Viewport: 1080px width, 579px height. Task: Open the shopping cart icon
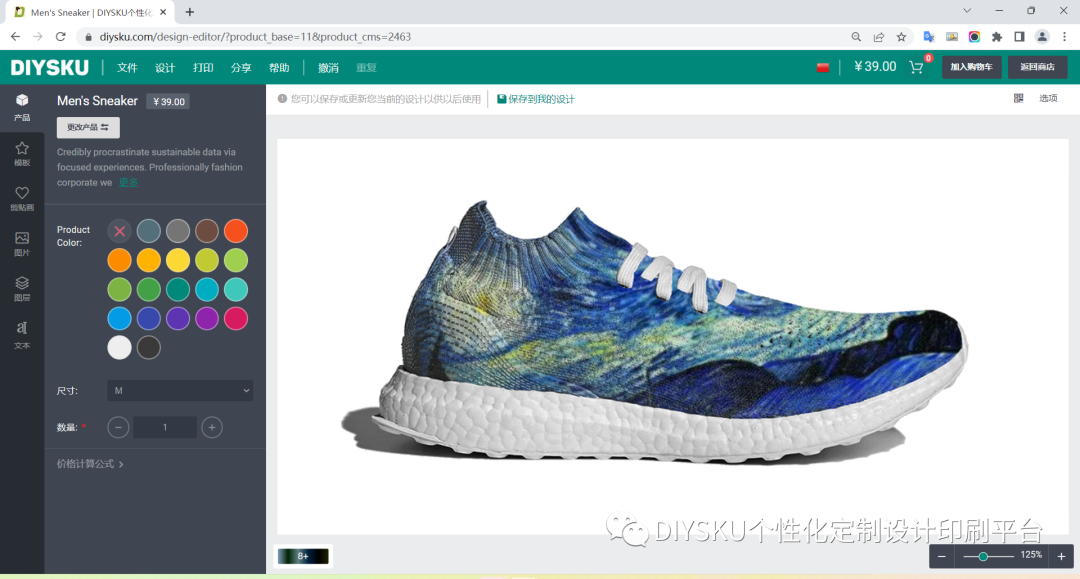tap(916, 67)
